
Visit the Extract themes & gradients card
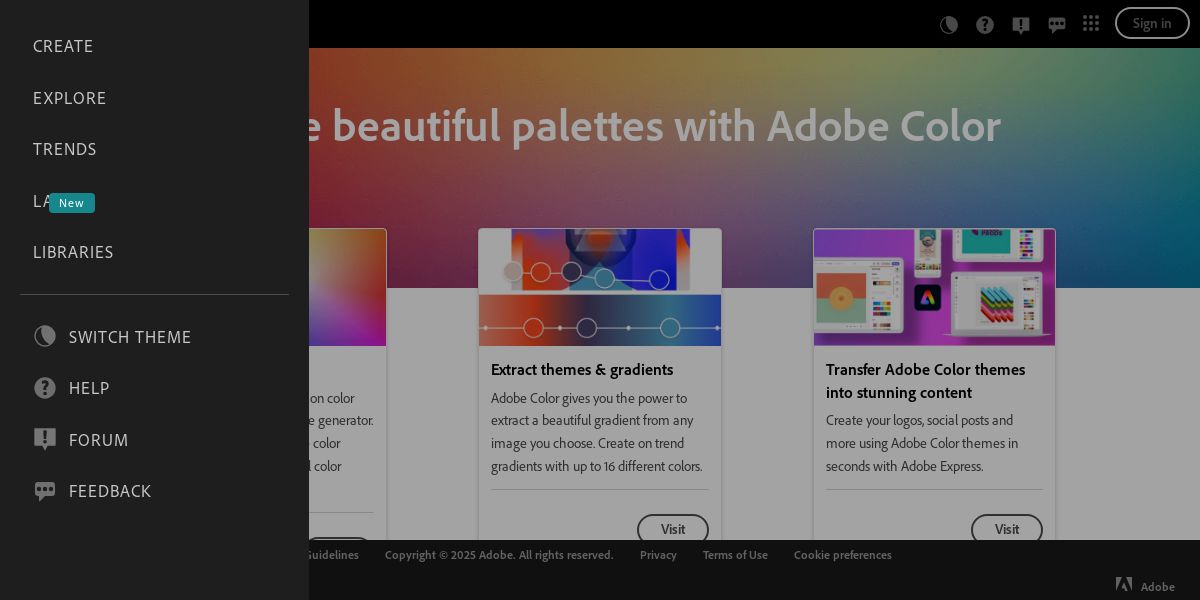[673, 529]
